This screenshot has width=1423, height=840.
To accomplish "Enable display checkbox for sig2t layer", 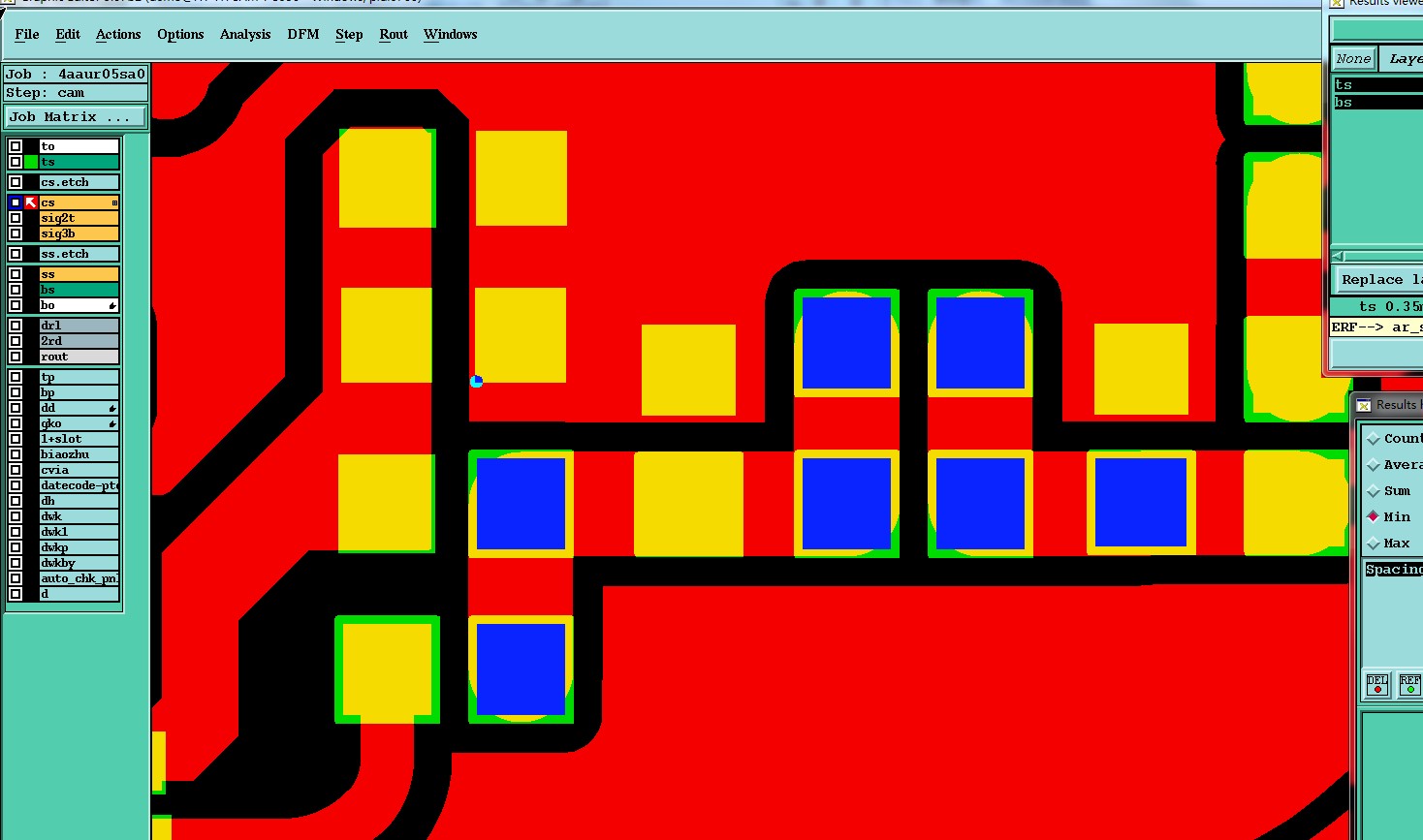I will coord(16,218).
